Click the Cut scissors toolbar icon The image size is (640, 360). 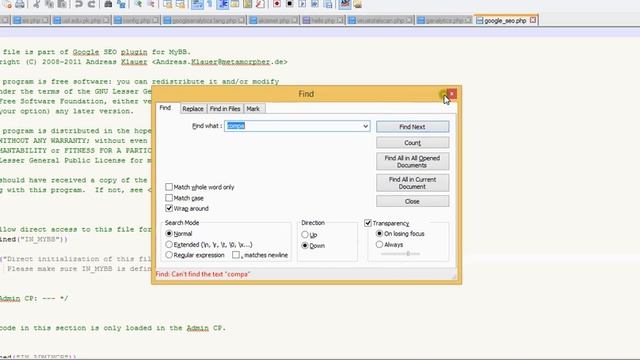(36, 4)
